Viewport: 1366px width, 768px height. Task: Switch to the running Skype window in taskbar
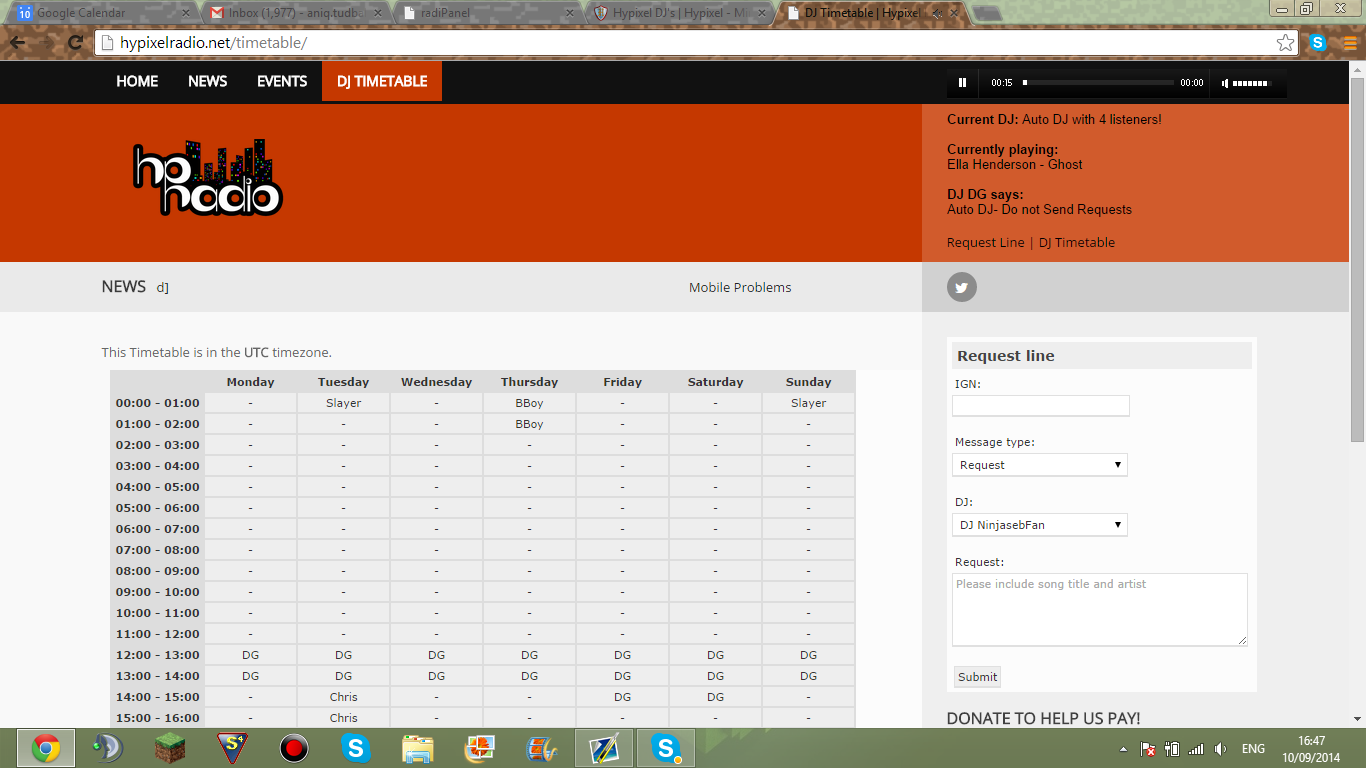(666, 748)
